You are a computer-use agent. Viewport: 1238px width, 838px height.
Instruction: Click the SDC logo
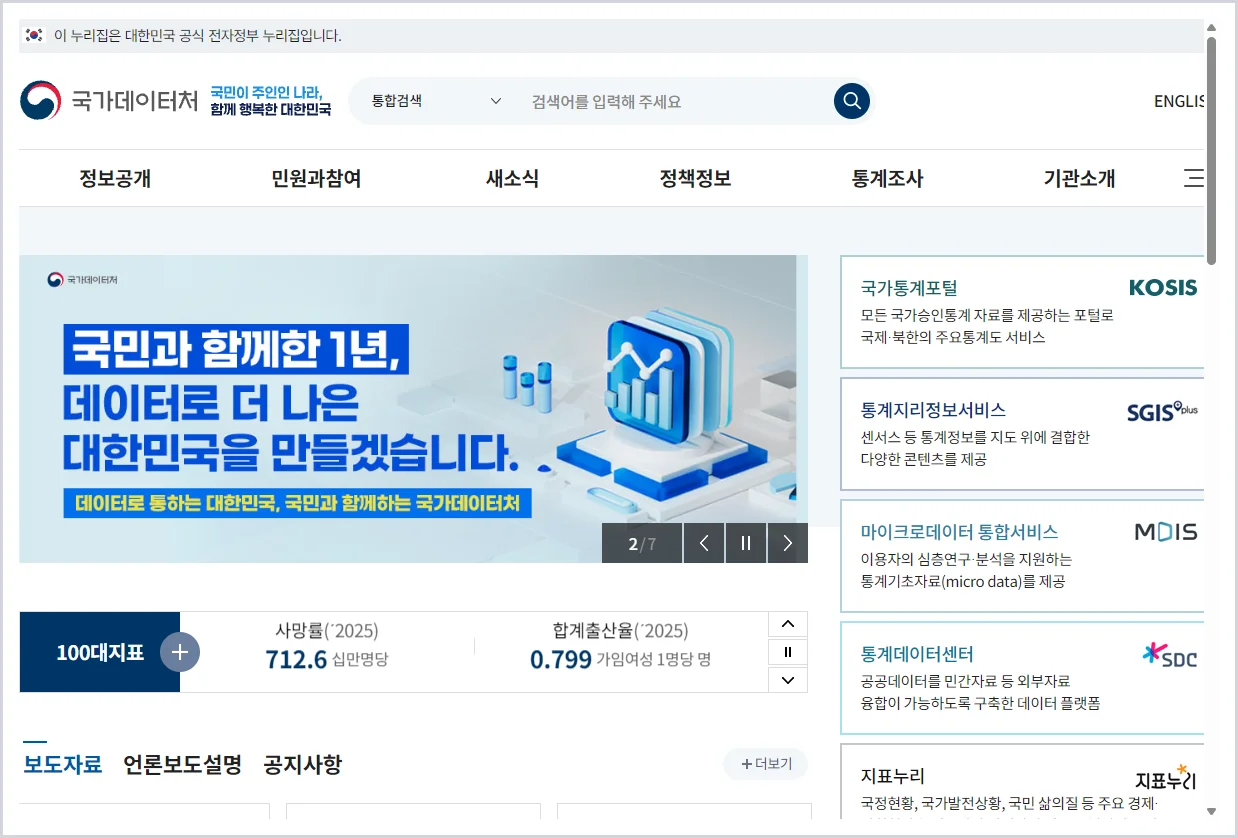pyautogui.click(x=1170, y=656)
